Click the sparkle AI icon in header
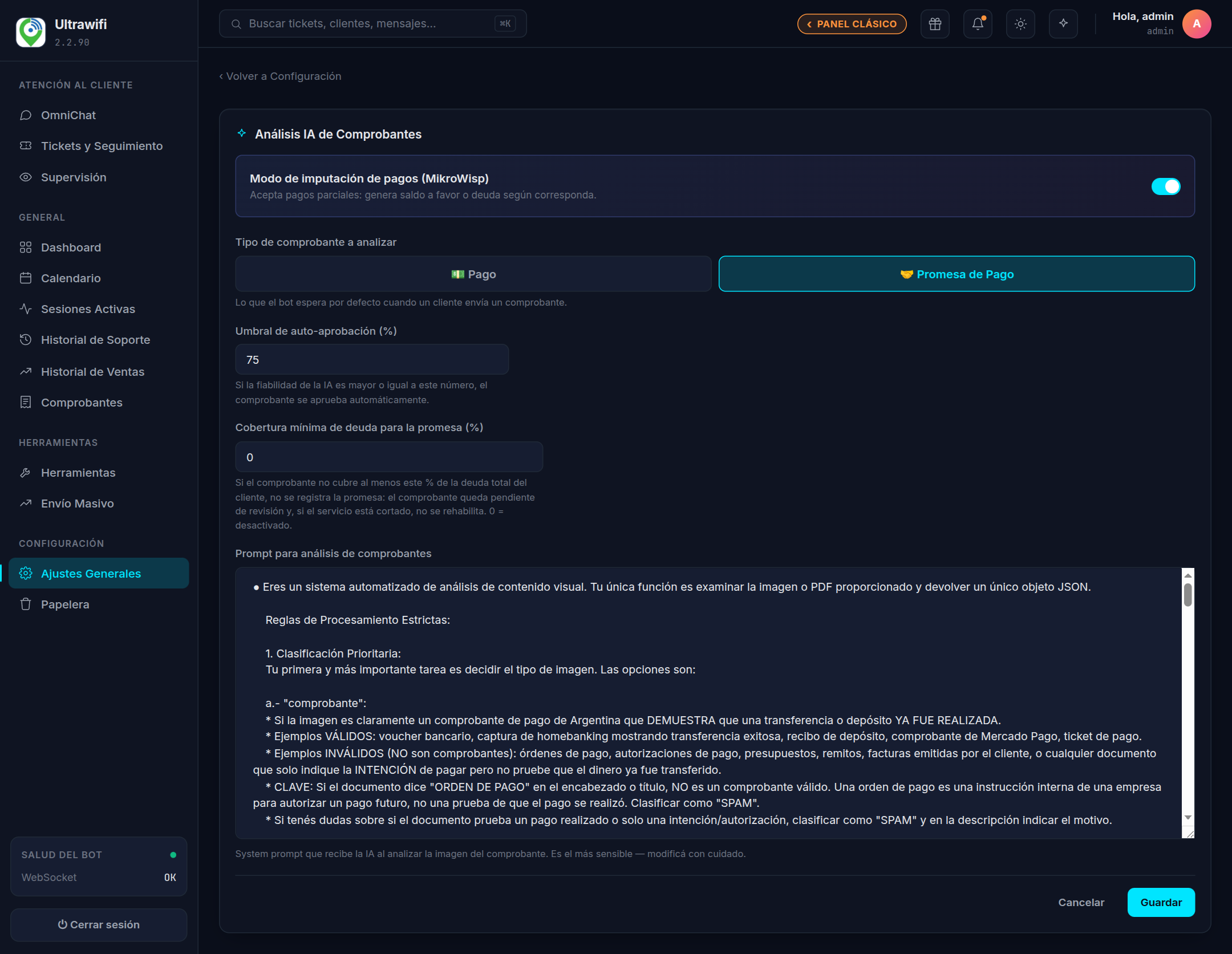Image resolution: width=1232 pixels, height=954 pixels. coord(1063,24)
